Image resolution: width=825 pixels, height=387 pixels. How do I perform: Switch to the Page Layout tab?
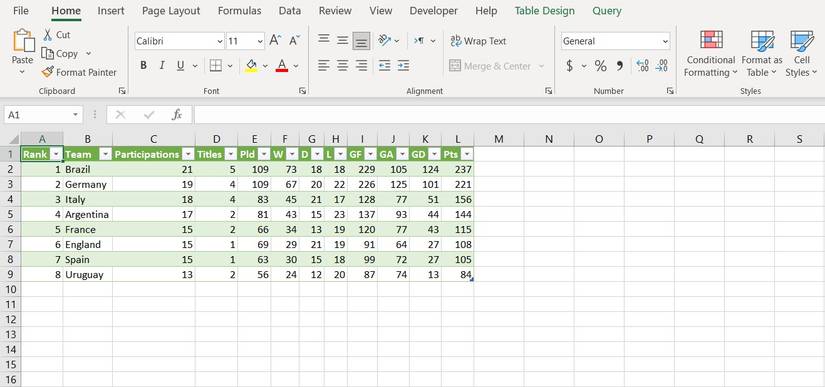click(x=171, y=11)
